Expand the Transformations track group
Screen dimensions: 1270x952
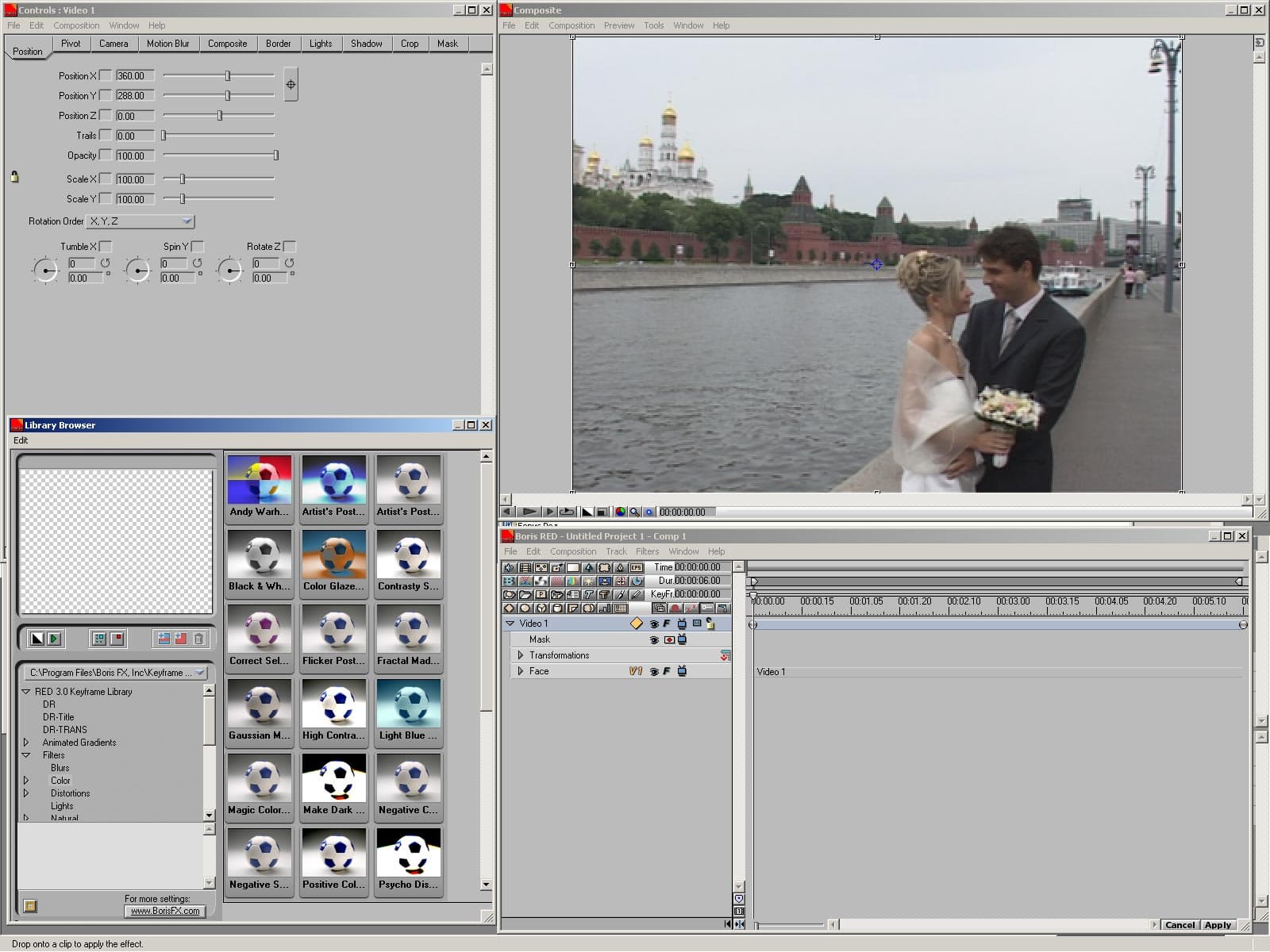[521, 655]
